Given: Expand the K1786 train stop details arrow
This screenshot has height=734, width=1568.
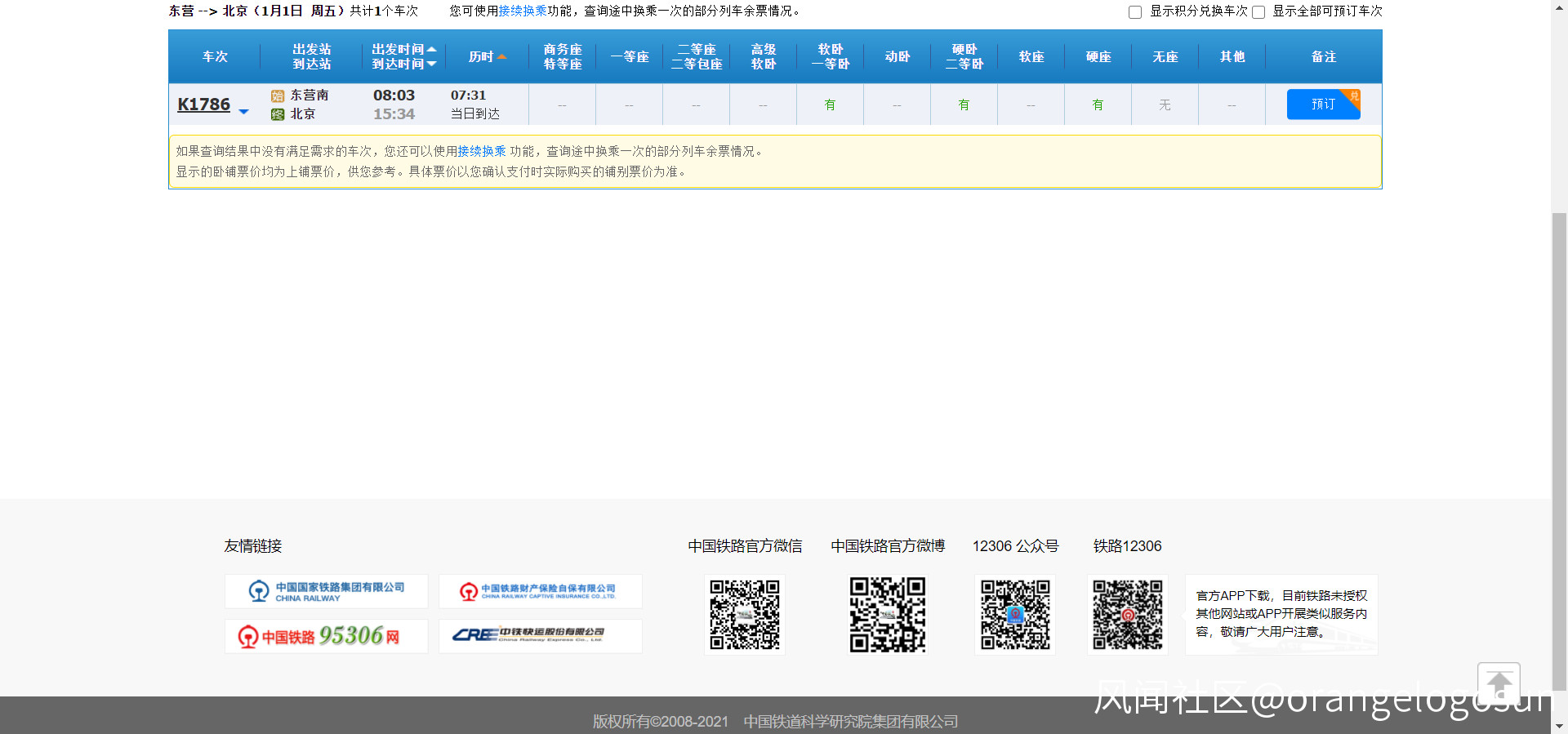Looking at the screenshot, I should point(243,111).
